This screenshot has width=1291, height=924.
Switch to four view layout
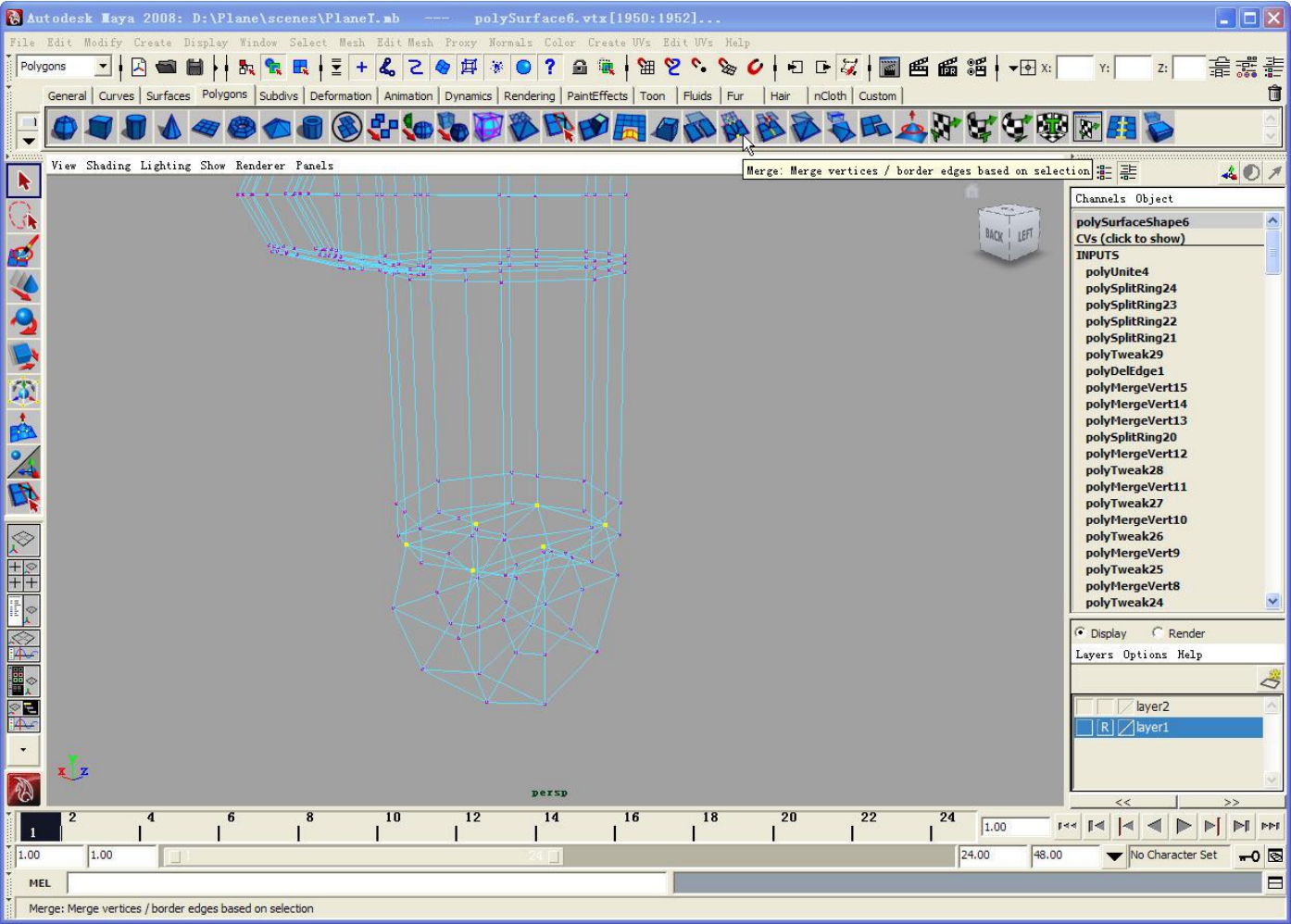(23, 575)
